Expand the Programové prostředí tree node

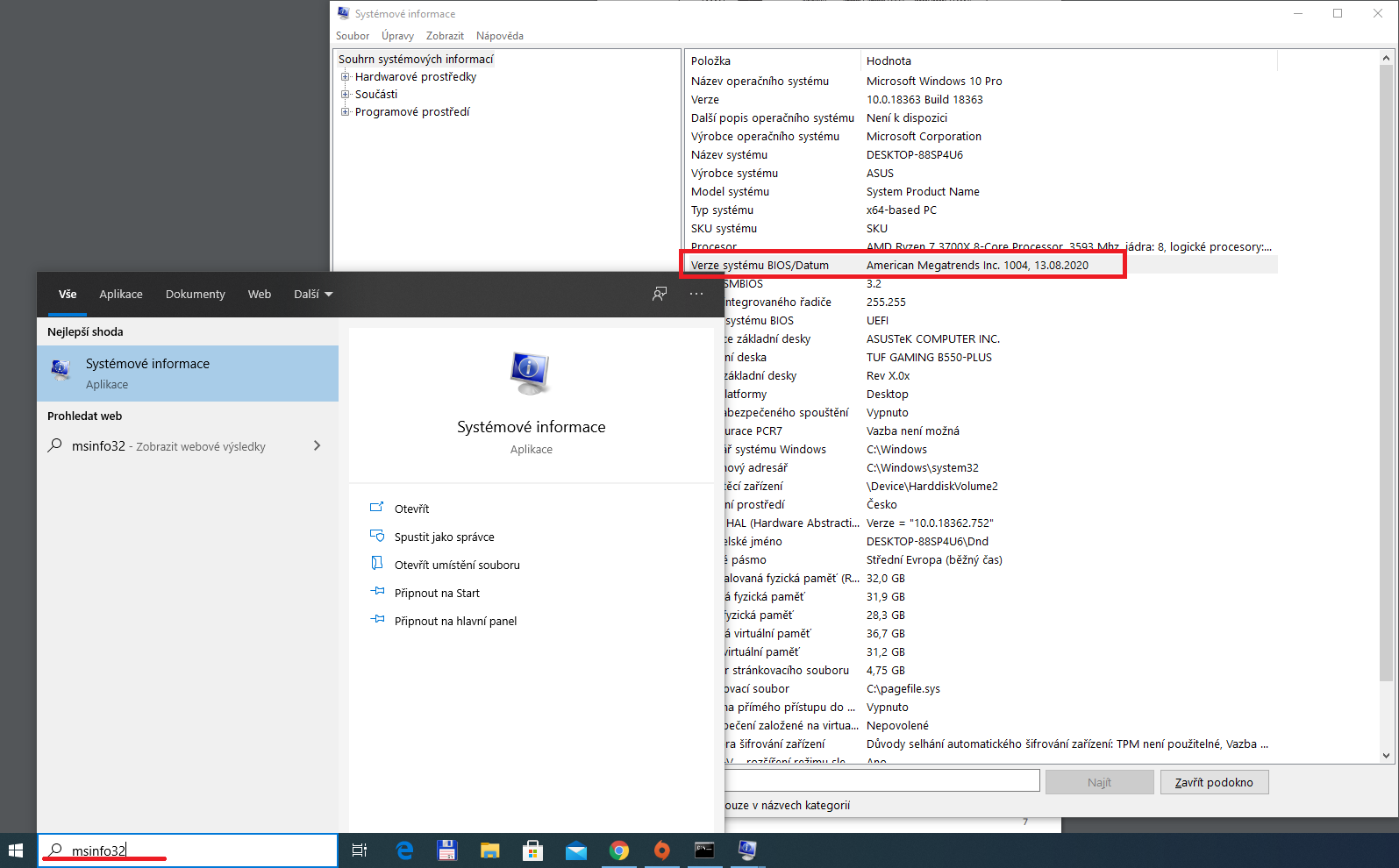(x=346, y=112)
